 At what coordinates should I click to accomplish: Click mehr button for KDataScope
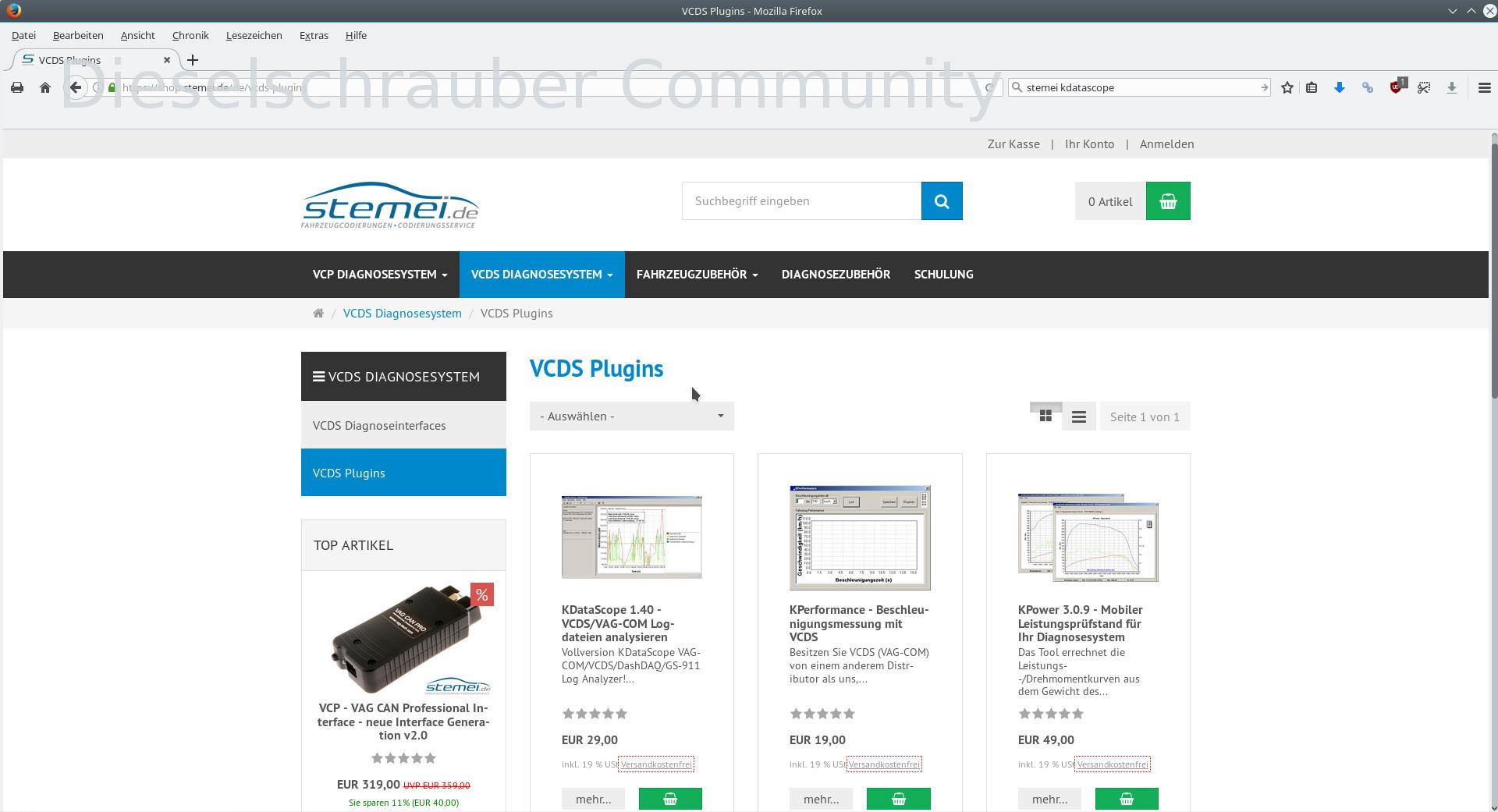point(593,799)
